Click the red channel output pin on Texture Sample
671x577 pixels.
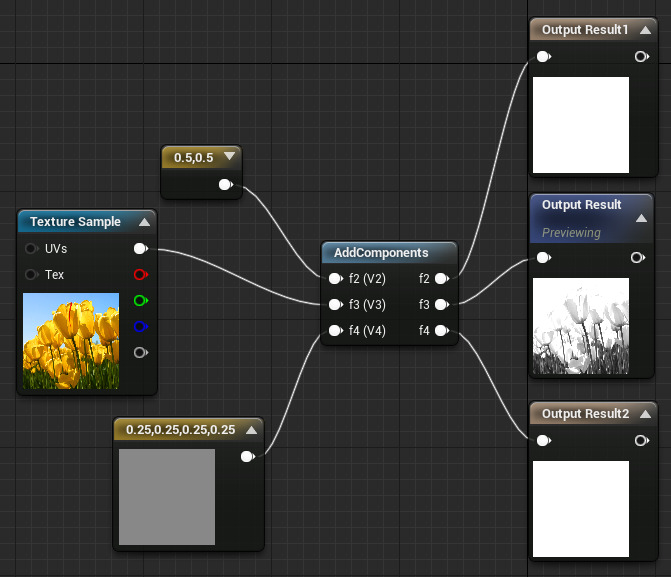pos(140,274)
